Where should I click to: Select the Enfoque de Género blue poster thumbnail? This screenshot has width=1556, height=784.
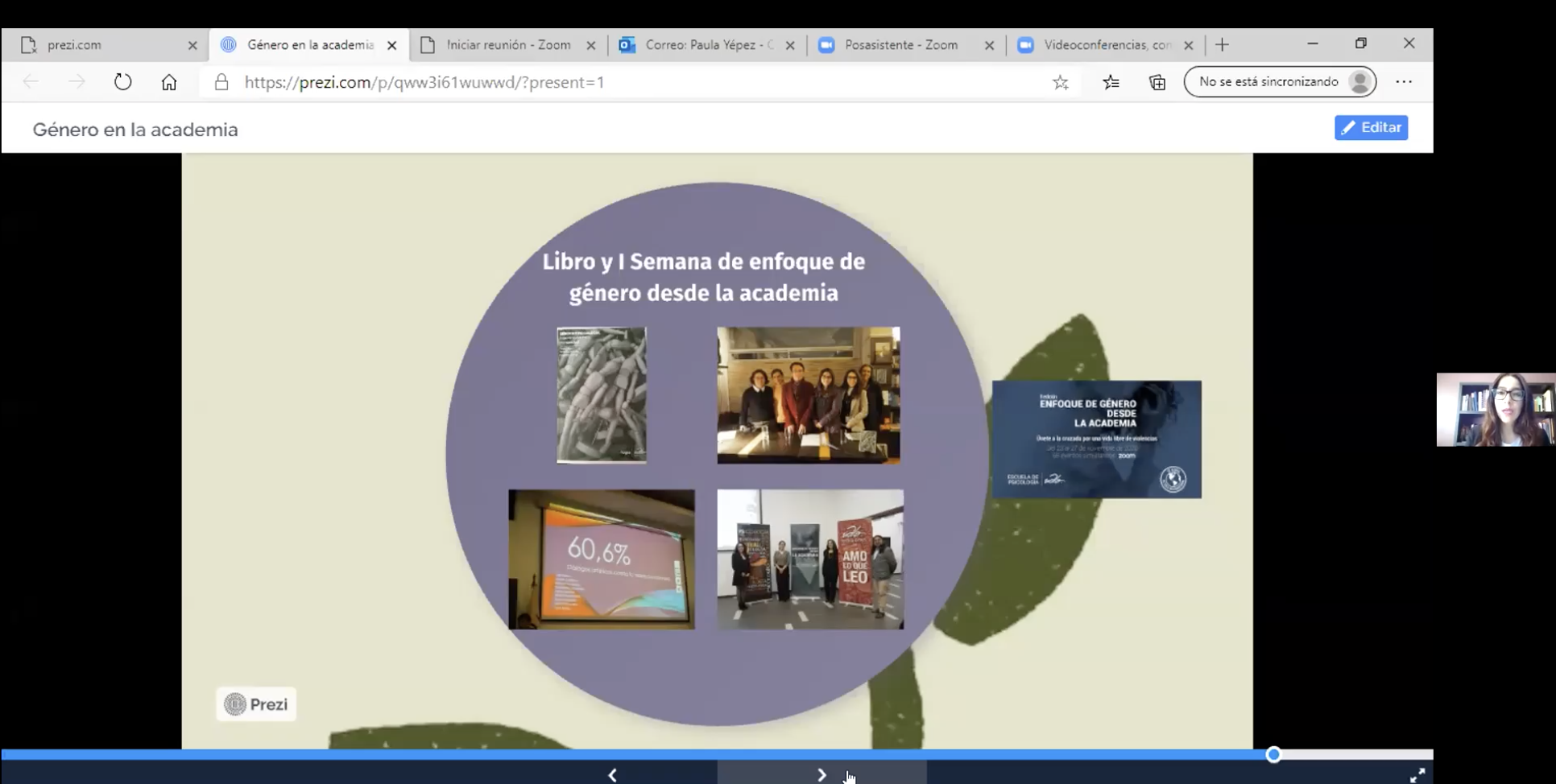tap(1096, 439)
